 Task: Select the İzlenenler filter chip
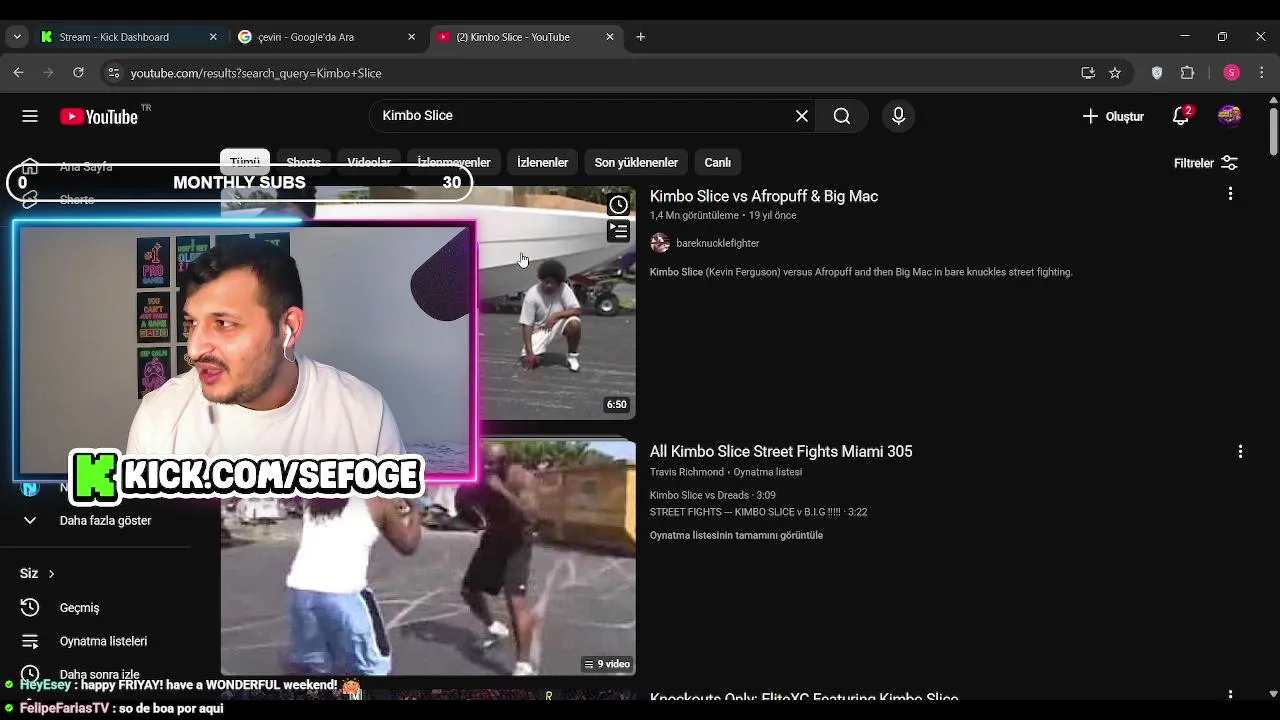click(542, 163)
